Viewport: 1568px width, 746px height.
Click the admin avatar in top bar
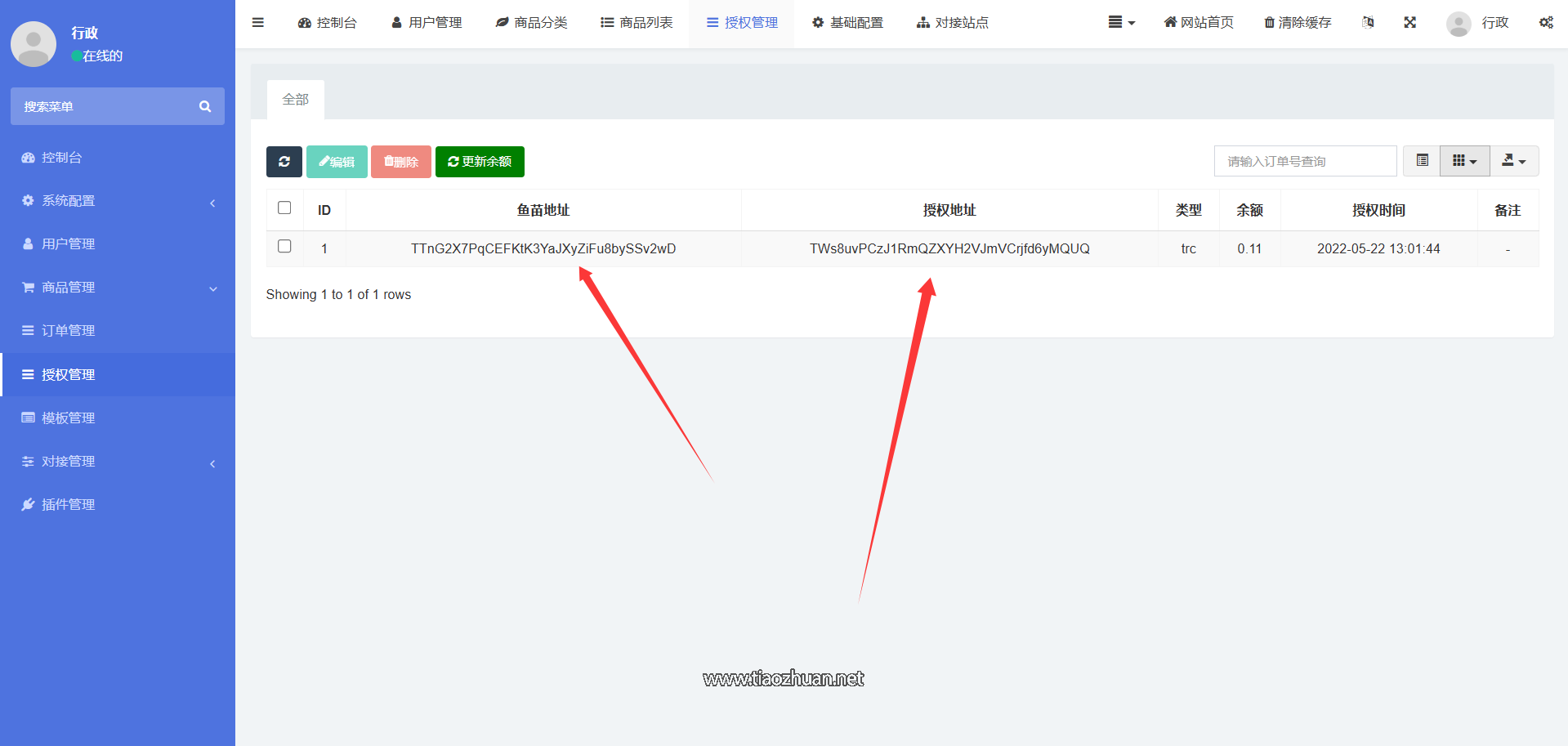click(x=1459, y=23)
